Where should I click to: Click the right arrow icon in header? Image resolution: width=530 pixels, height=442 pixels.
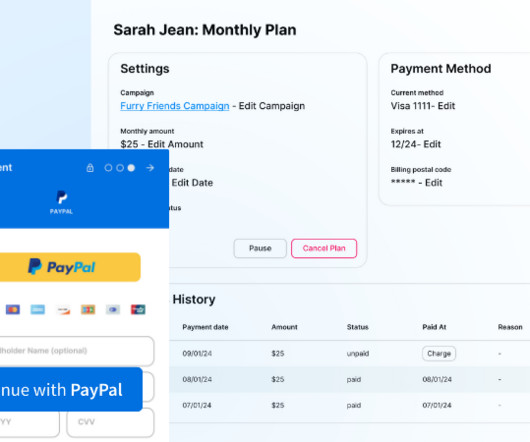150,168
